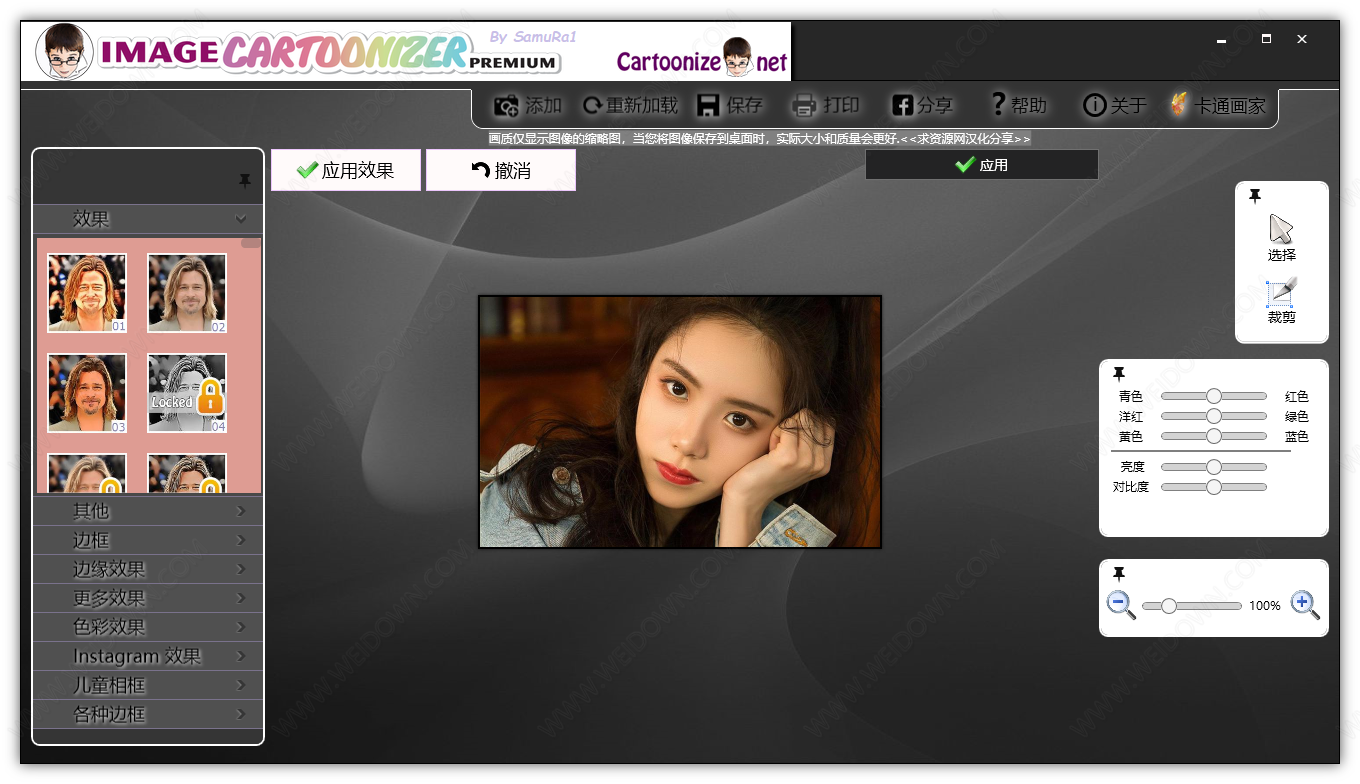Click the Cartoonize.net logo link
The height and width of the screenshot is (784, 1360).
coord(702,59)
